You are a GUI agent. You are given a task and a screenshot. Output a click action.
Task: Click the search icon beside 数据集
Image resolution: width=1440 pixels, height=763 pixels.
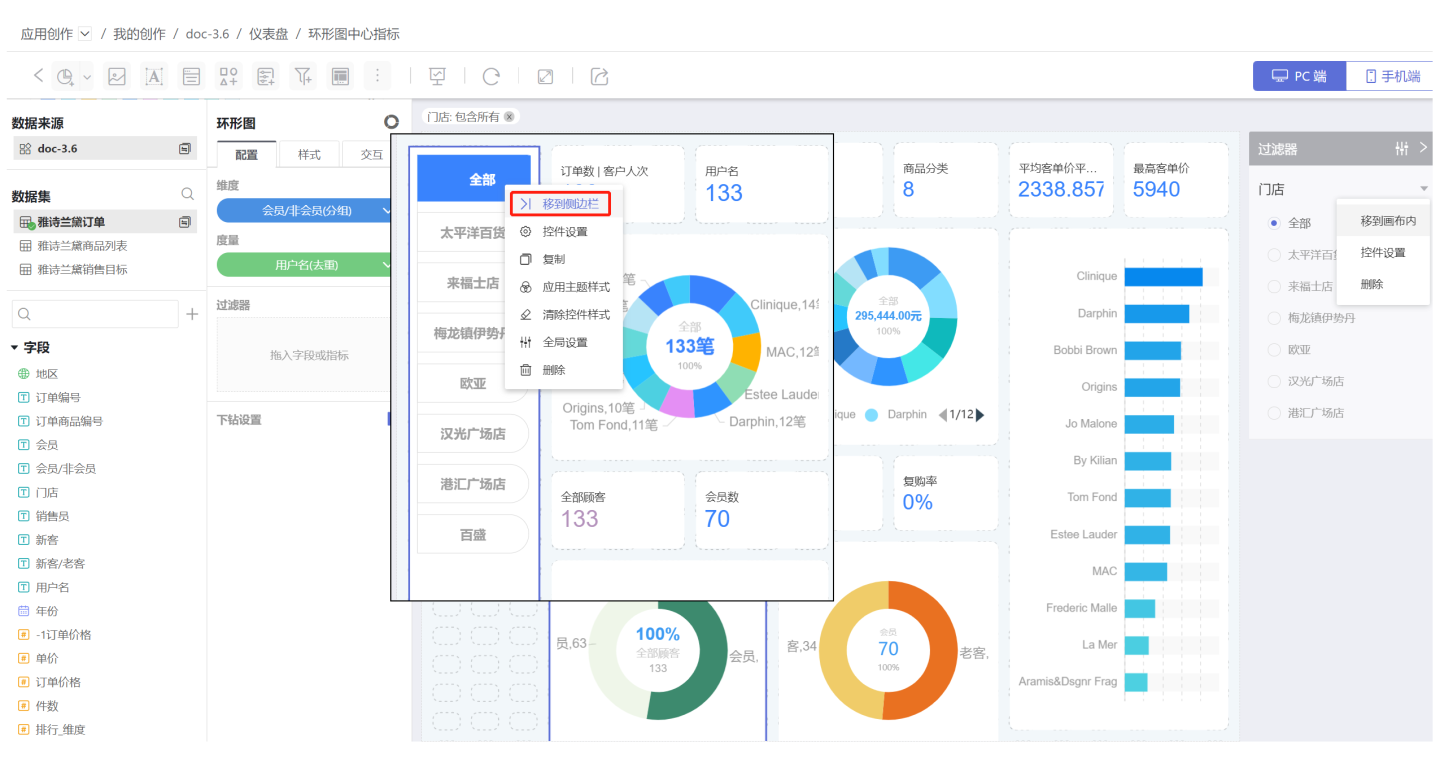(187, 194)
